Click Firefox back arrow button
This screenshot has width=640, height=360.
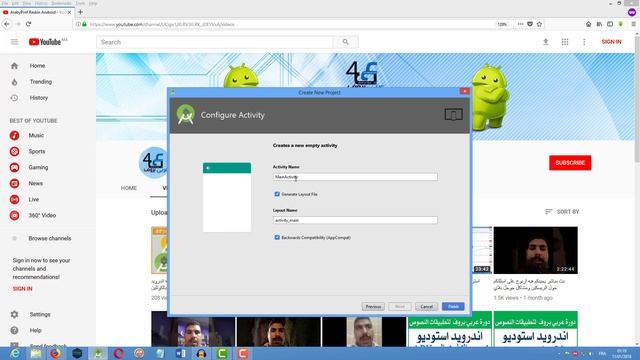(7, 24)
